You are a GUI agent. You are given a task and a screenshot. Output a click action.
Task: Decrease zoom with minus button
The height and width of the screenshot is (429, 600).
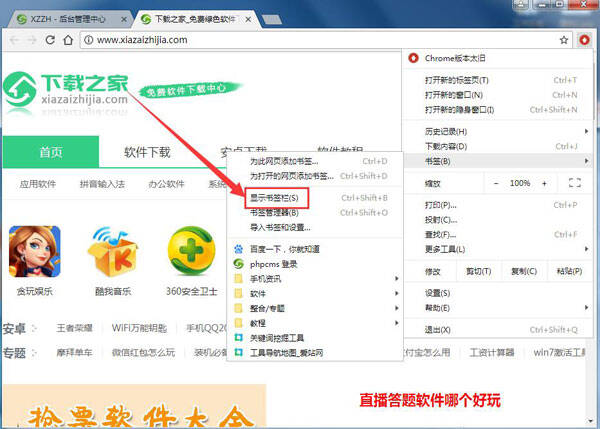click(x=496, y=183)
